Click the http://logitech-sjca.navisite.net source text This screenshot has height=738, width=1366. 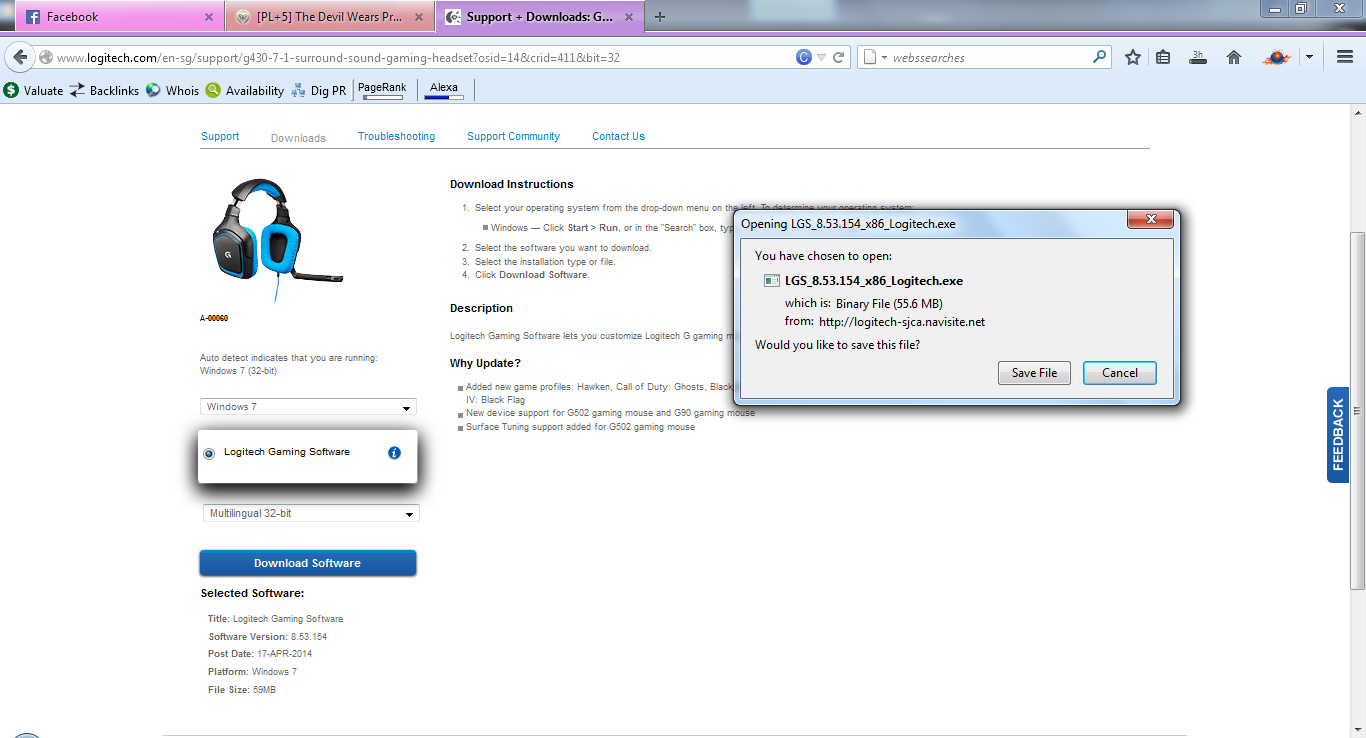(902, 322)
